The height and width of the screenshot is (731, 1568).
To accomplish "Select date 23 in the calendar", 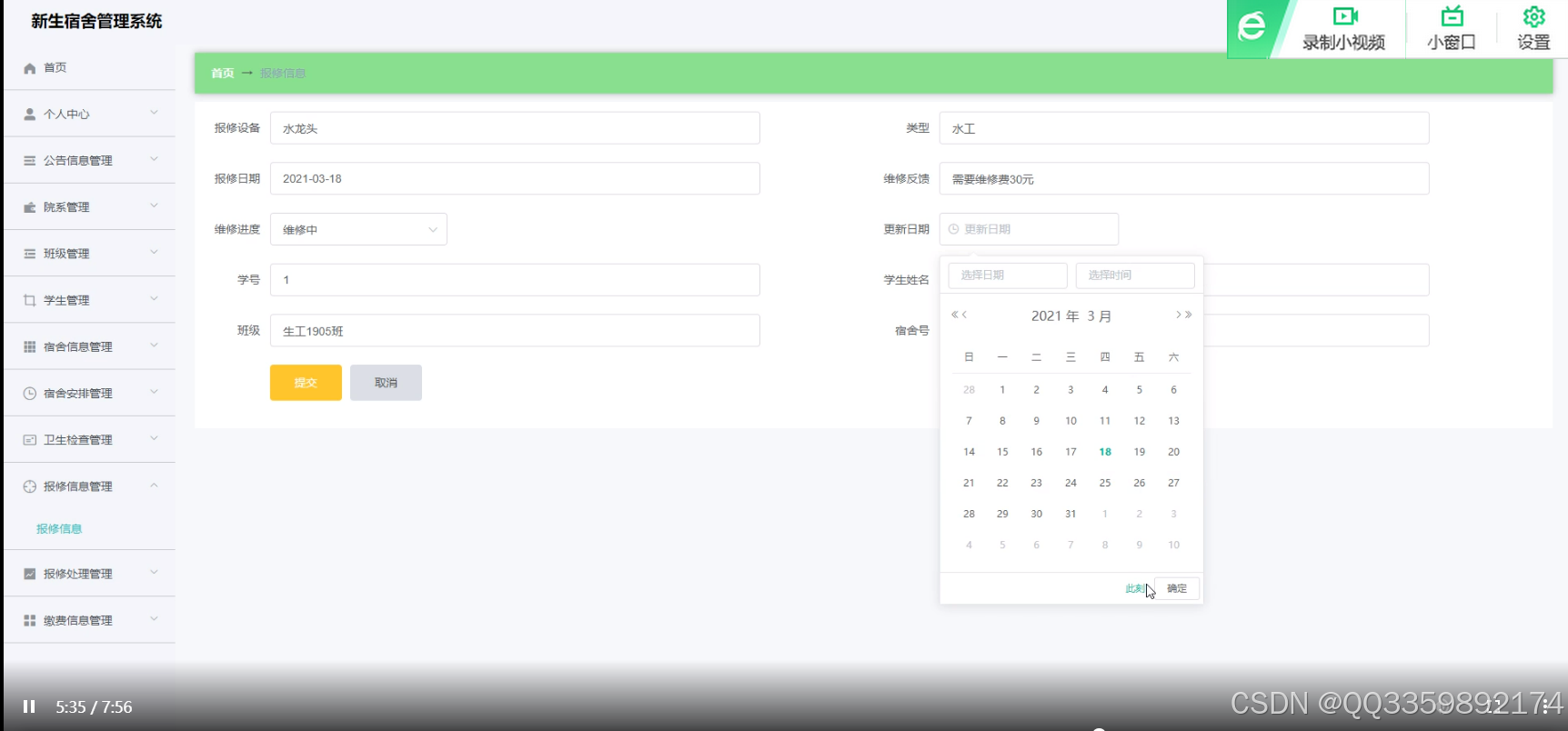I will click(1036, 483).
